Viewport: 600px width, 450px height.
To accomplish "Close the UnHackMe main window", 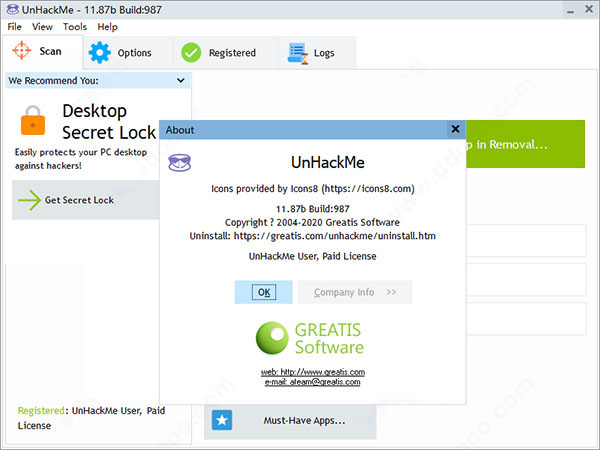I will [589, 9].
